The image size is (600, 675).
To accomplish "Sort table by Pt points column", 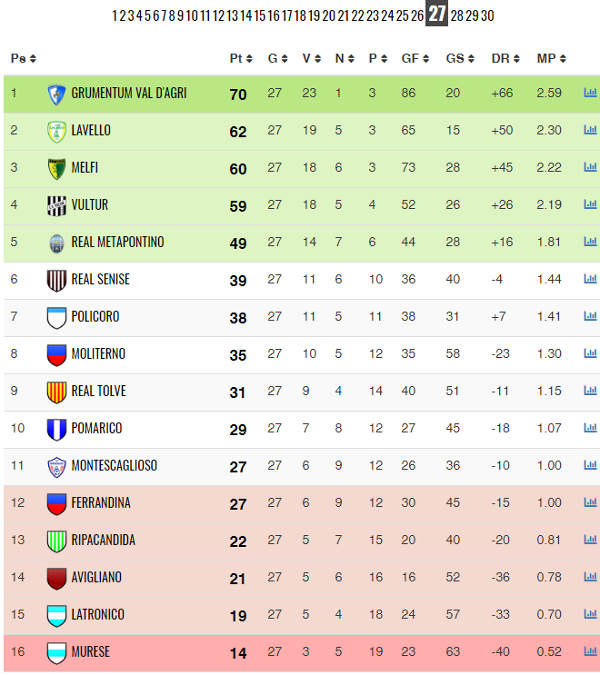I will click(241, 58).
